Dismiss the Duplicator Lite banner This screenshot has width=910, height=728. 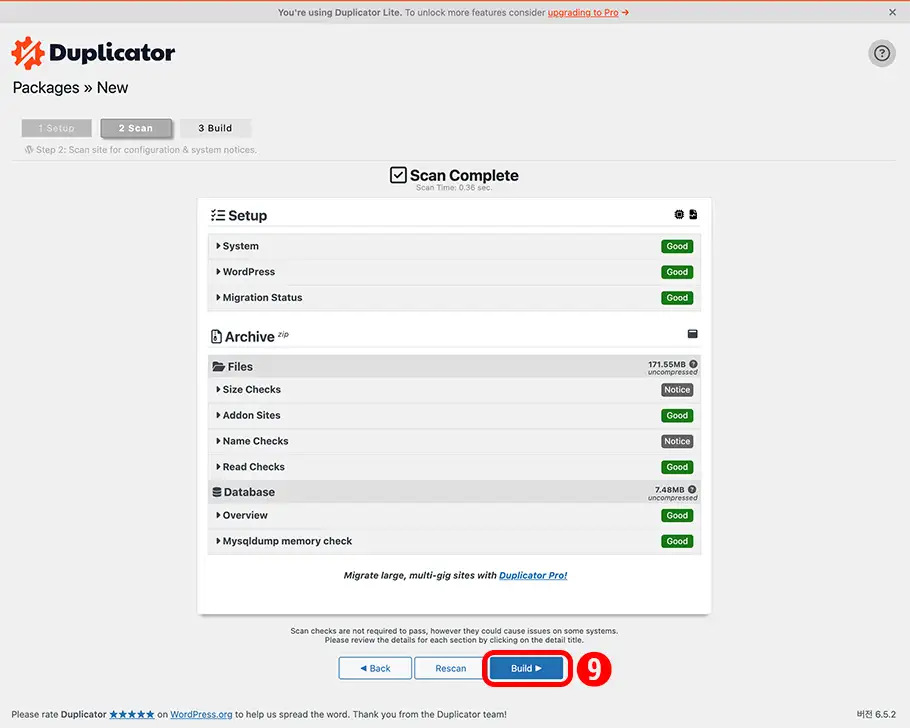point(892,12)
